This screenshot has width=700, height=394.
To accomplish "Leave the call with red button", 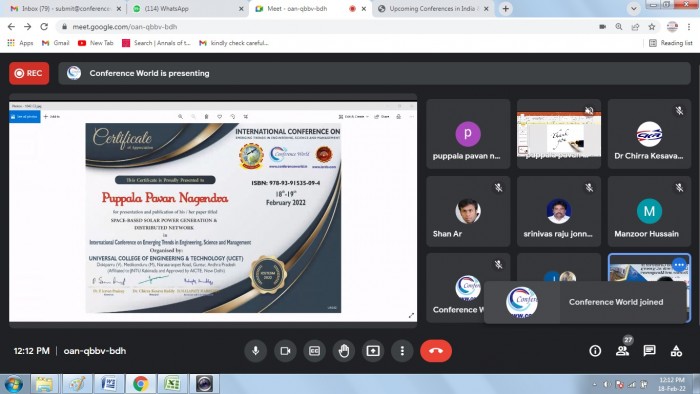I will tap(436, 351).
